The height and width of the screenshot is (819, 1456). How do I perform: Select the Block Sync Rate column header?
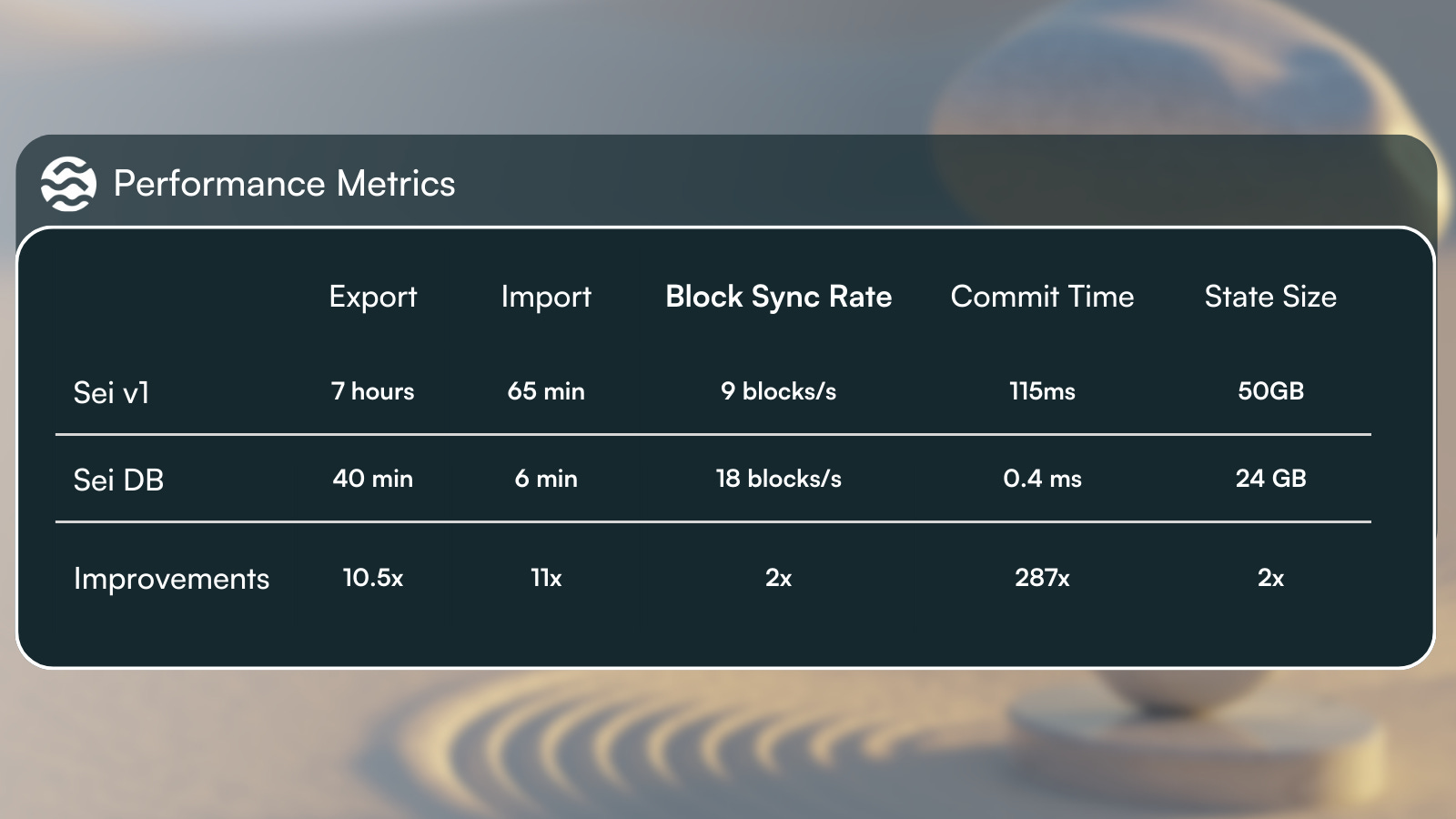click(778, 297)
